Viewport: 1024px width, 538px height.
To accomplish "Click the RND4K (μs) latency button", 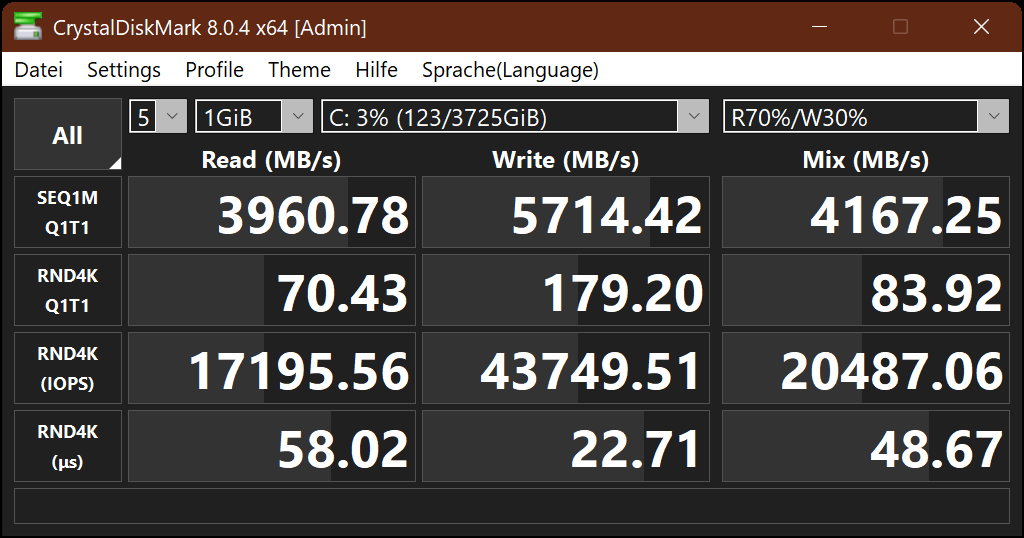I will (68, 447).
